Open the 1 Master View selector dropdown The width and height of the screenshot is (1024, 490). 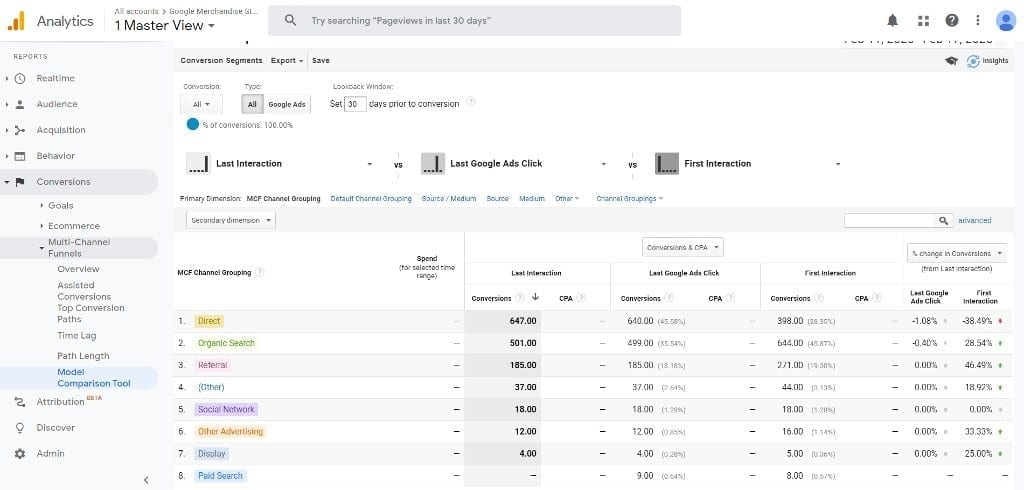point(165,25)
